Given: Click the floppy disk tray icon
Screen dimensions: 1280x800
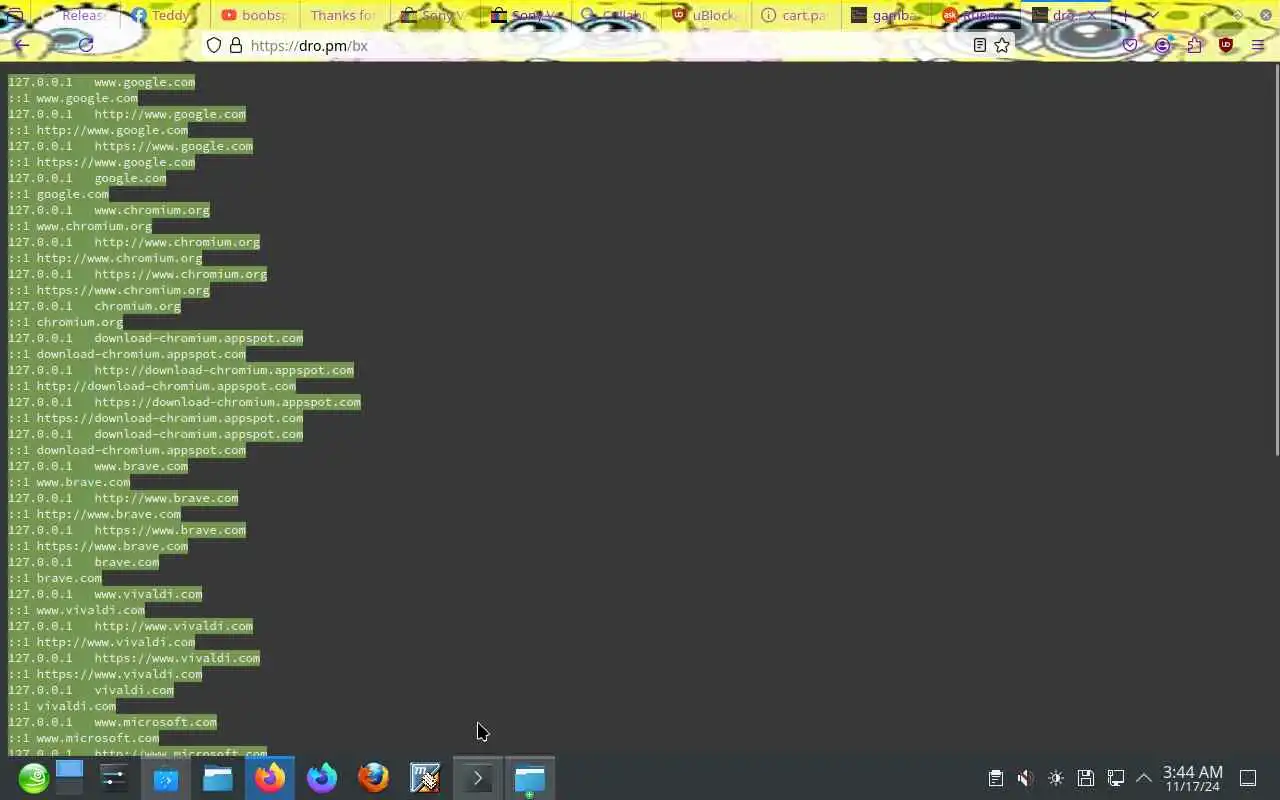Looking at the screenshot, I should 1086,778.
